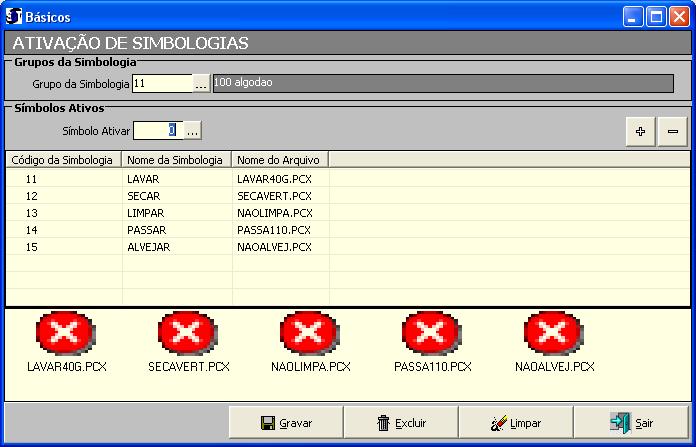Click the Nome da Simbologia column header

175,159
